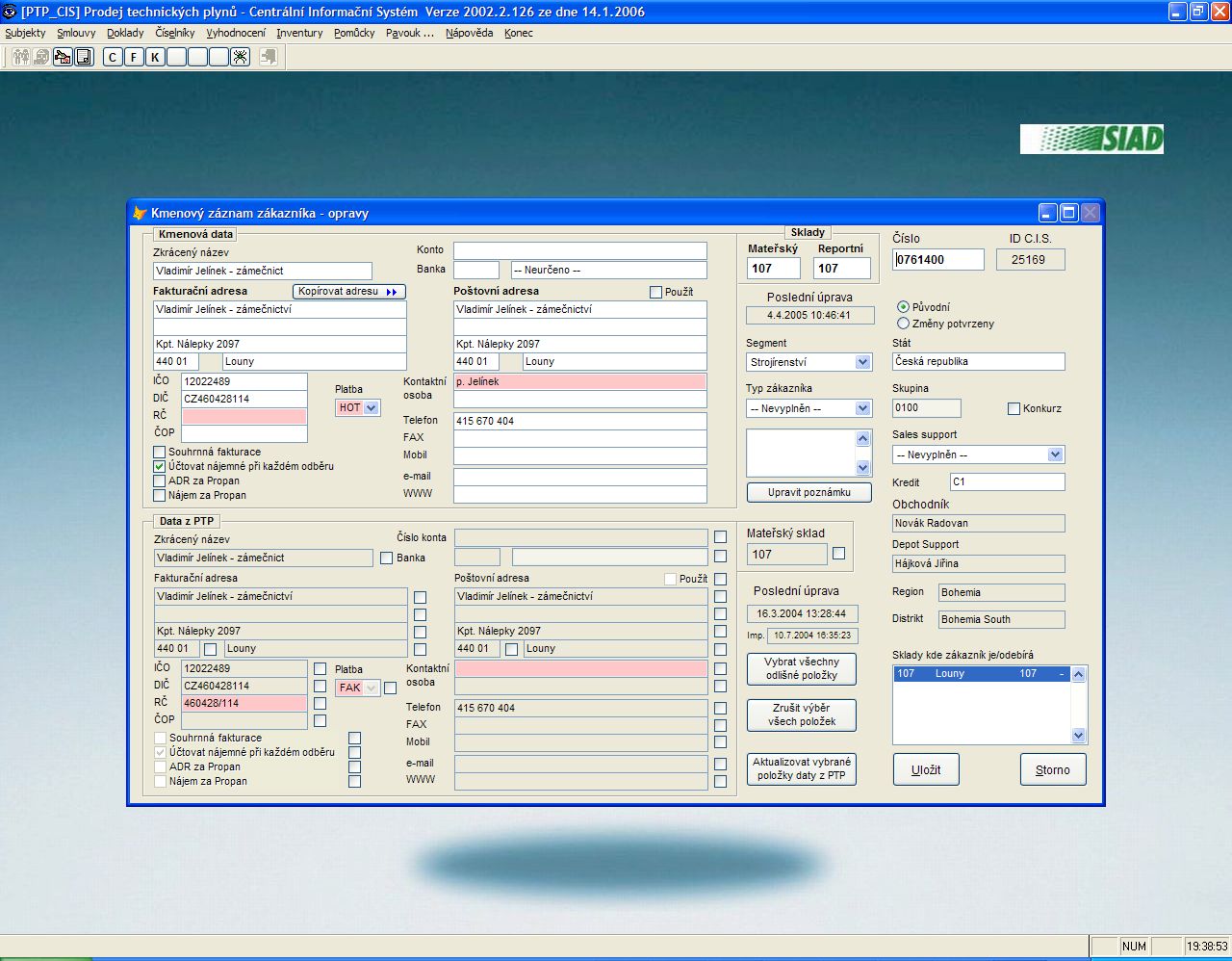Click the documents toolbar icon
Screen dimensions: 1232x961
[84, 57]
